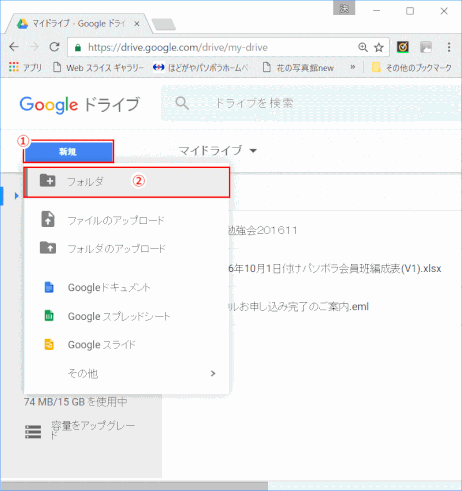Reload the page with the refresh icon
Viewport: 462px width, 491px height.
point(54,47)
